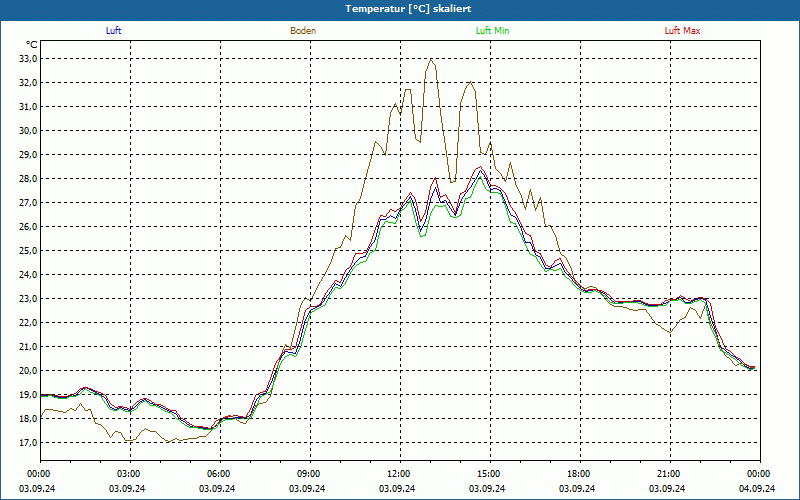Click the brown Boden legend label

(x=303, y=31)
